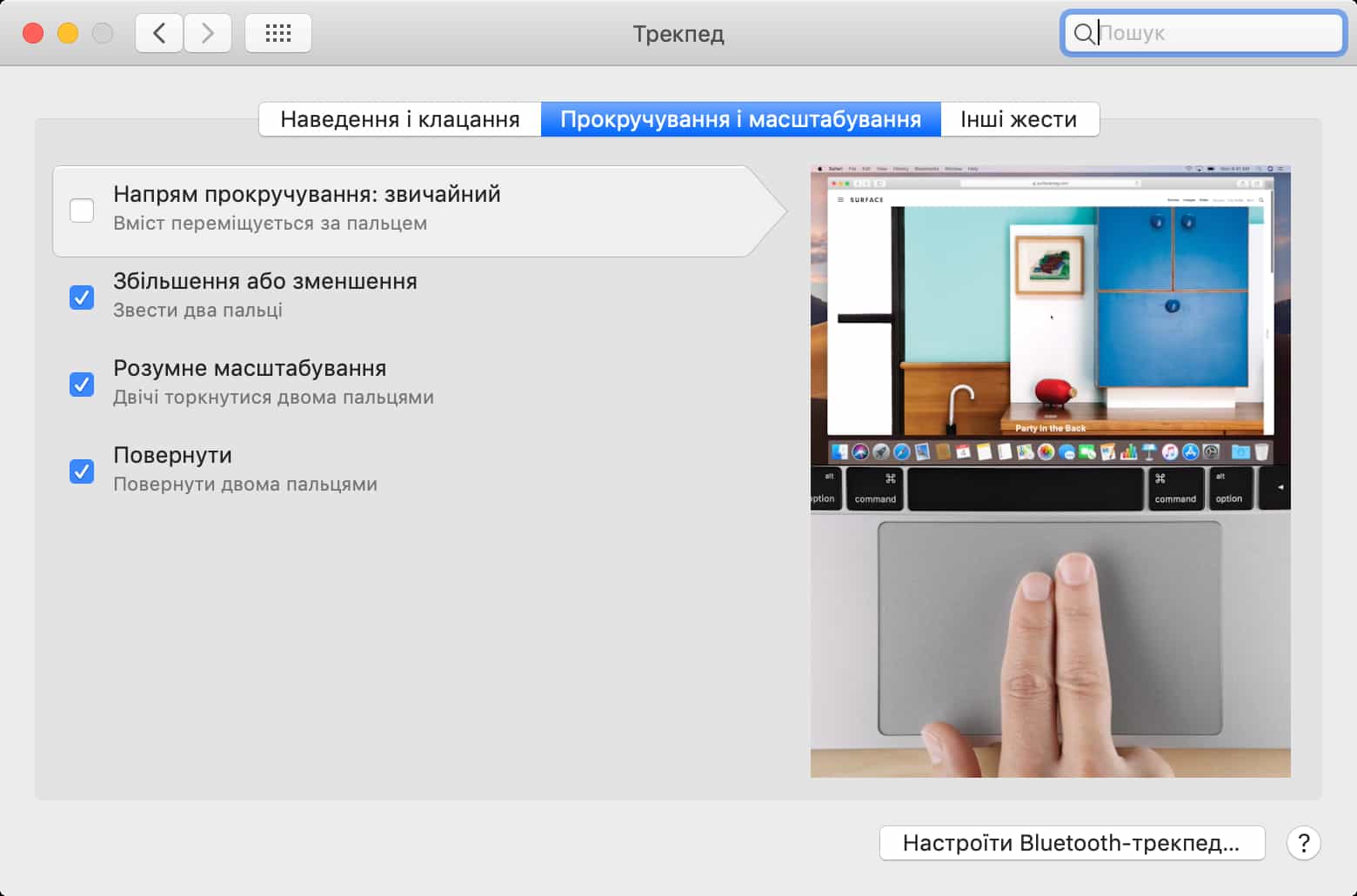Close the Трекпед window with red button
Viewport: 1357px width, 896px height.
[x=33, y=34]
